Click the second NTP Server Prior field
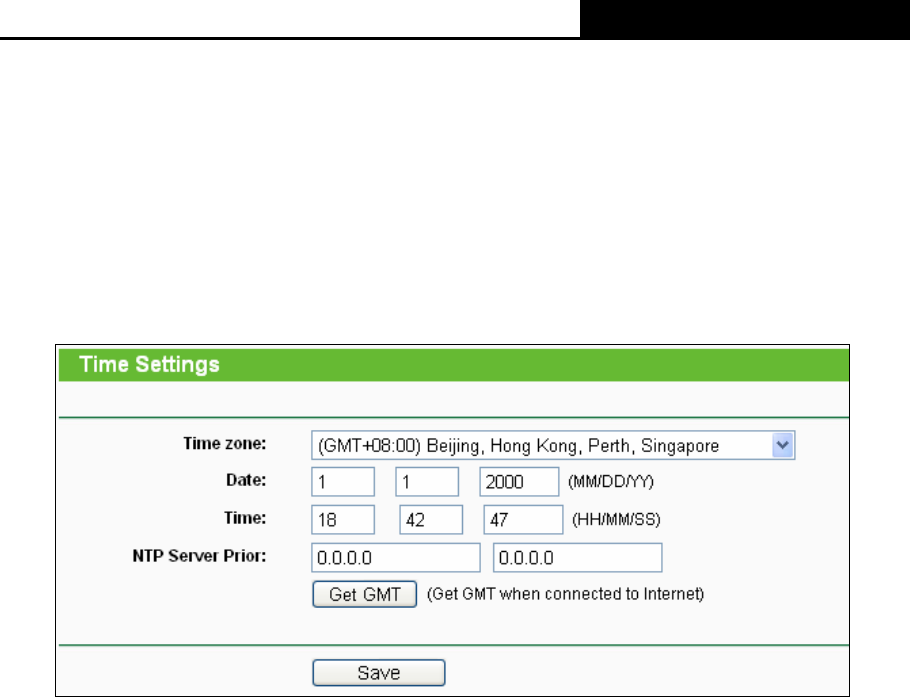Viewport: 910px width, 697px height. click(x=577, y=558)
